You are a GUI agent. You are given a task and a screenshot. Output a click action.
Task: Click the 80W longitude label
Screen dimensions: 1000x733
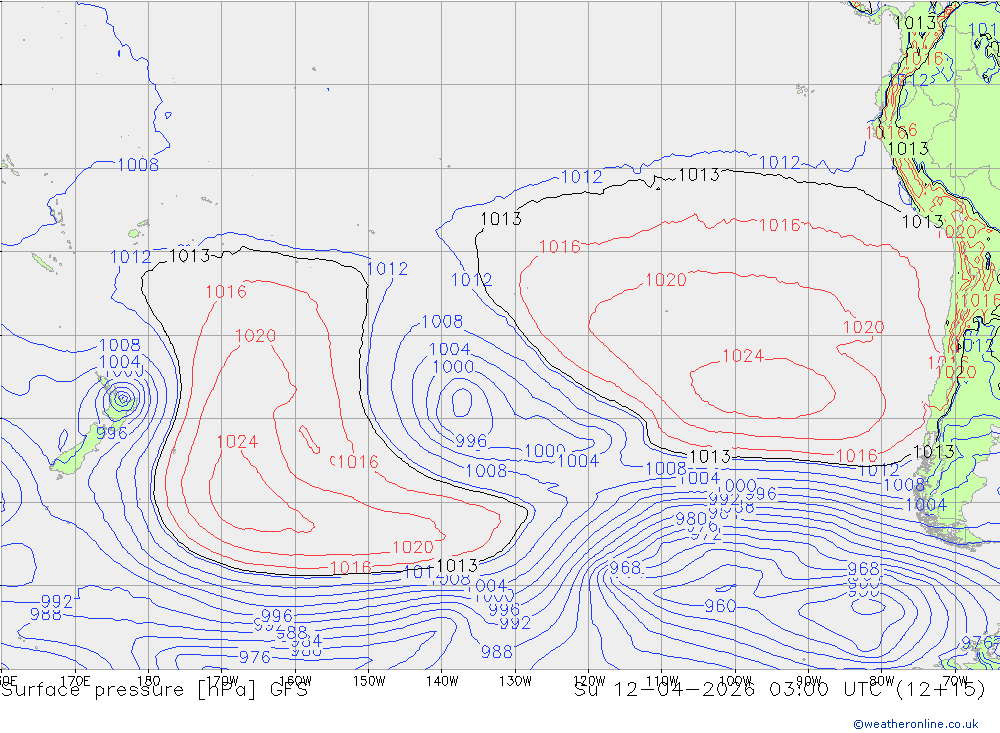[x=882, y=681]
